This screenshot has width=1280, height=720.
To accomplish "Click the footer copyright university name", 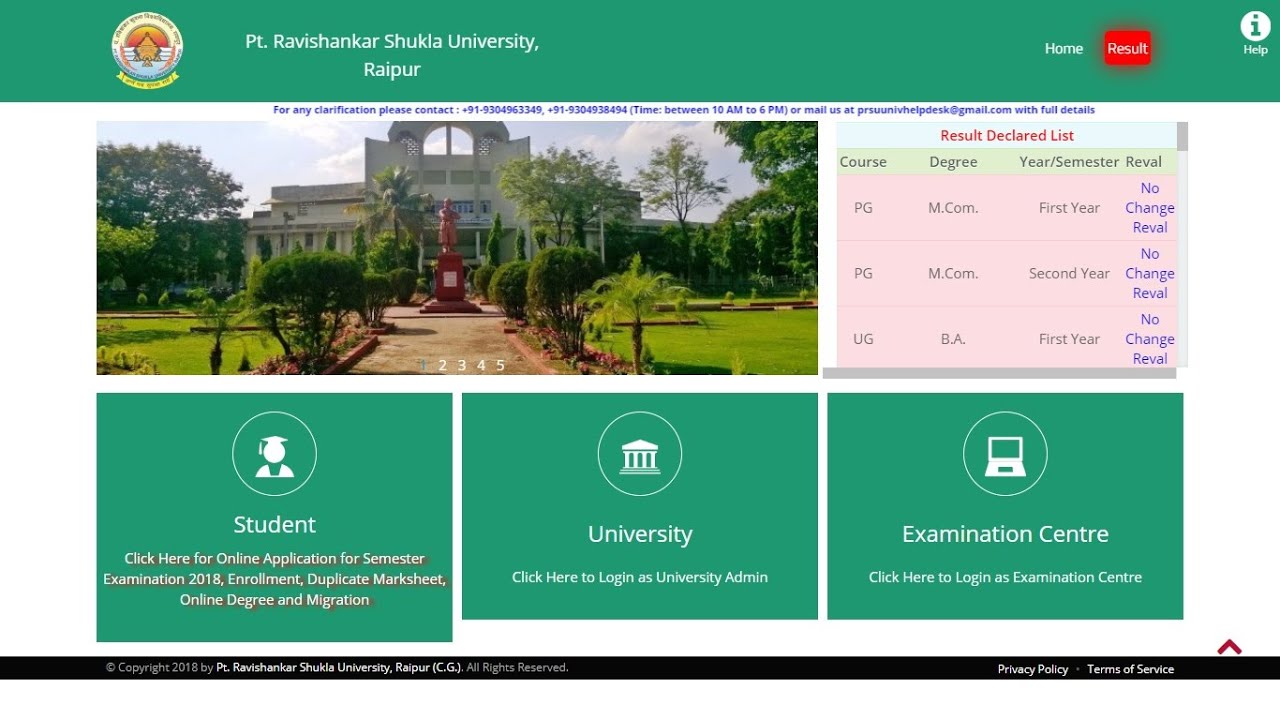I will click(339, 667).
